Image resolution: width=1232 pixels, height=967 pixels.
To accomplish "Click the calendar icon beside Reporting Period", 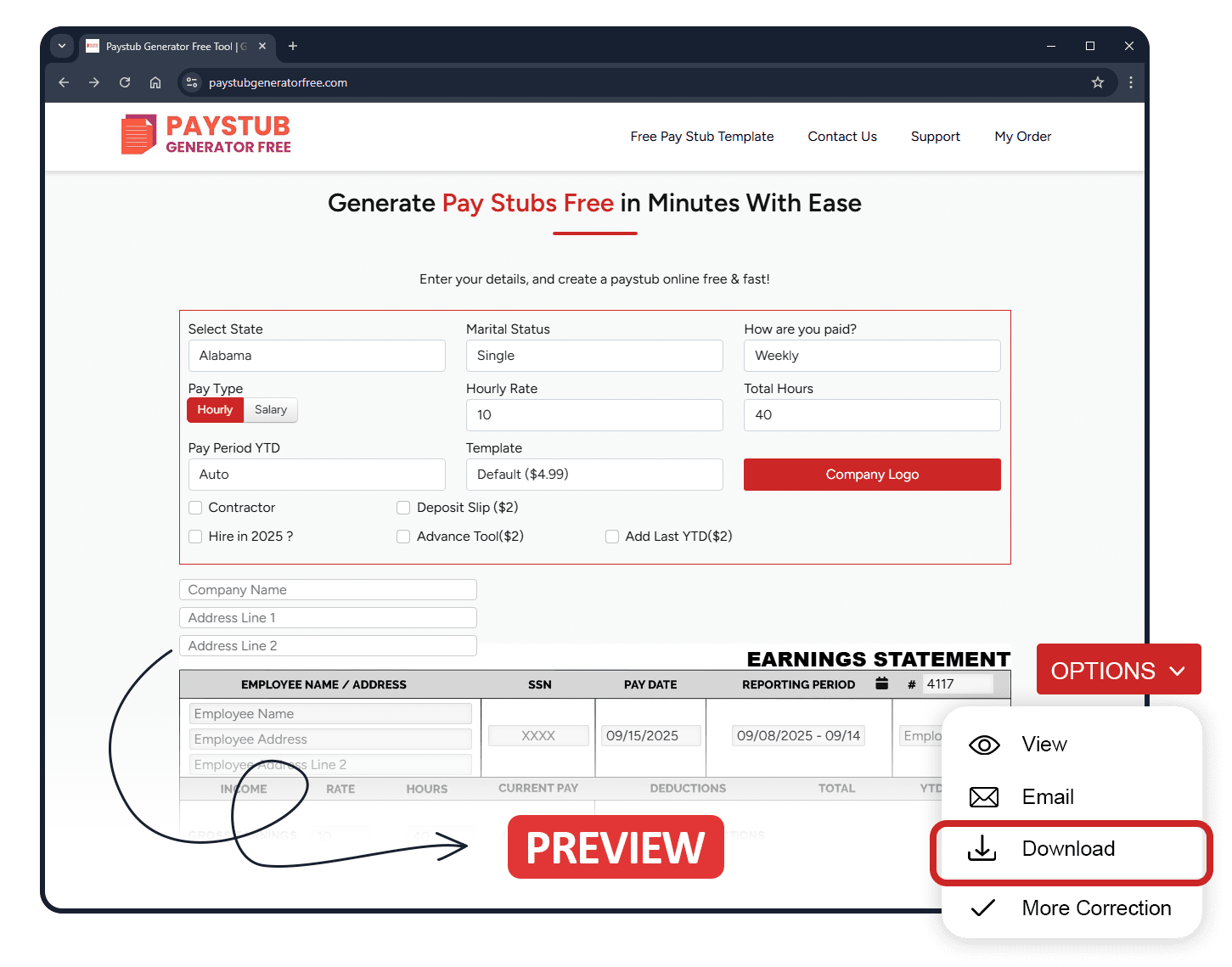I will point(881,683).
